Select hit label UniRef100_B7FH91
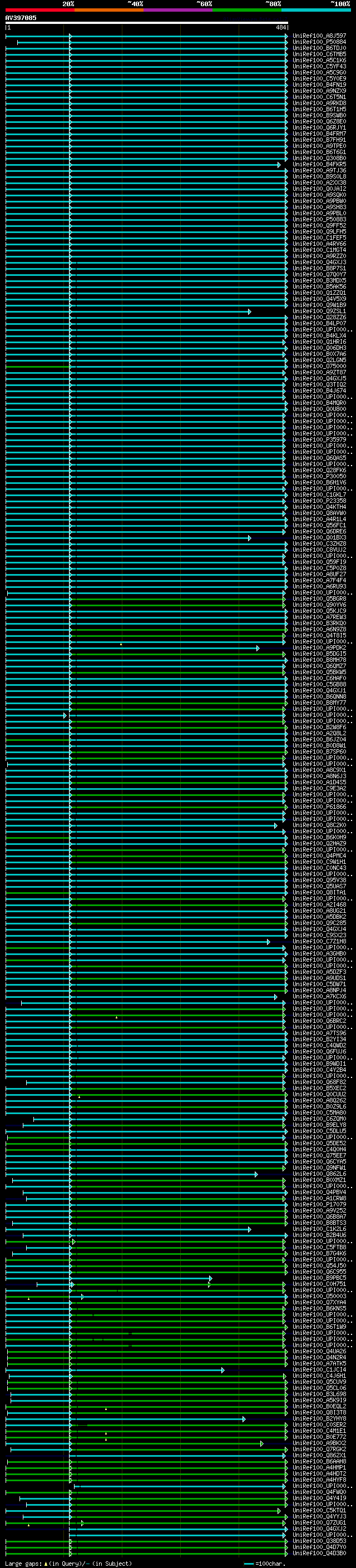The image size is (356, 1568). (x=319, y=140)
